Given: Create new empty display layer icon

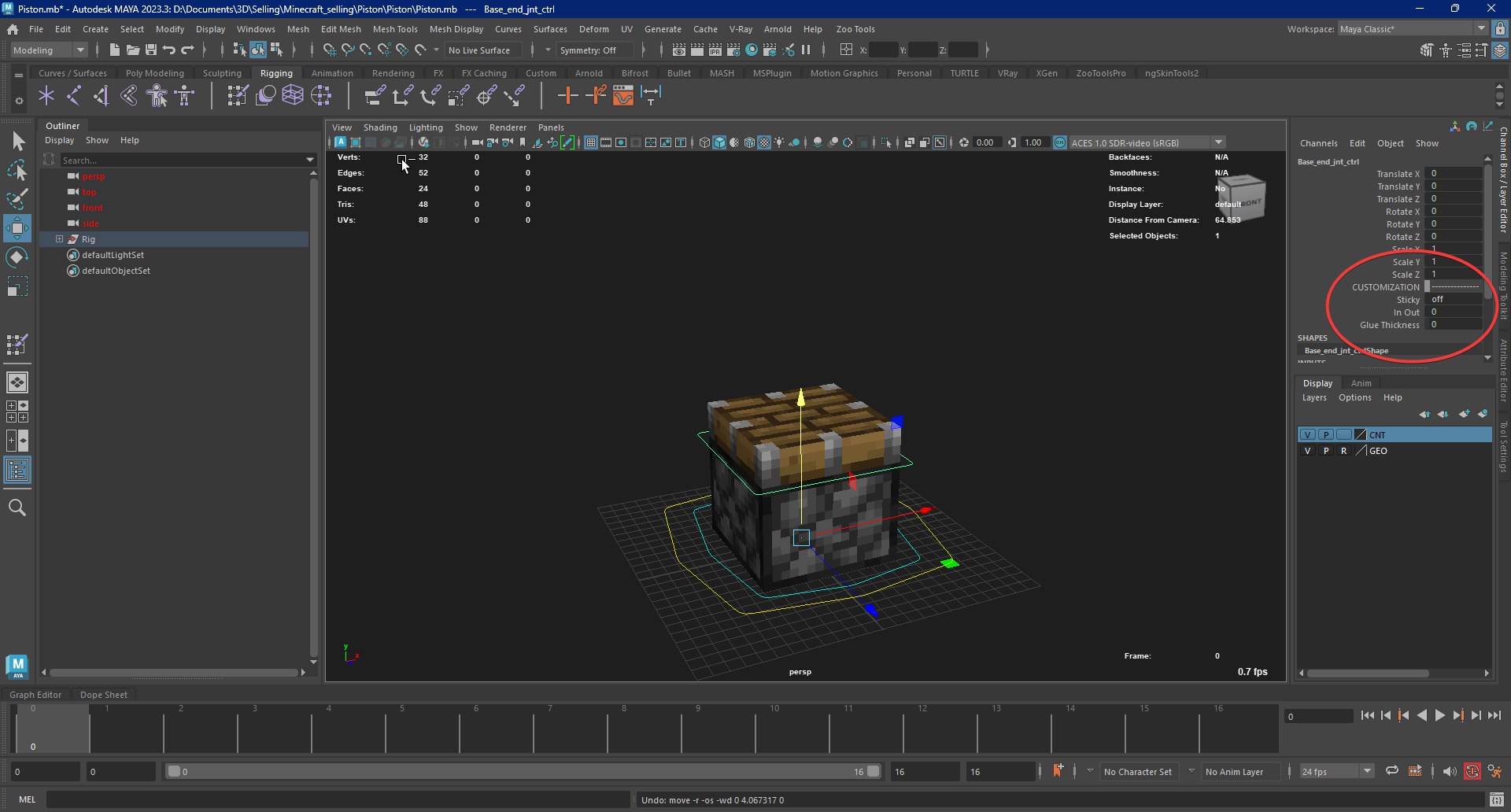Looking at the screenshot, I should 1464,414.
